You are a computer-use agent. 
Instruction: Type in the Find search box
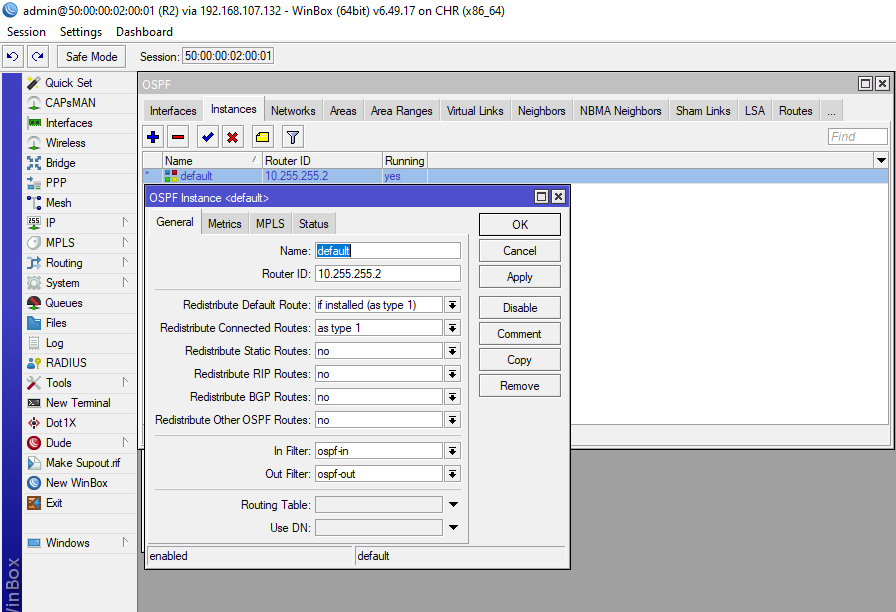856,136
